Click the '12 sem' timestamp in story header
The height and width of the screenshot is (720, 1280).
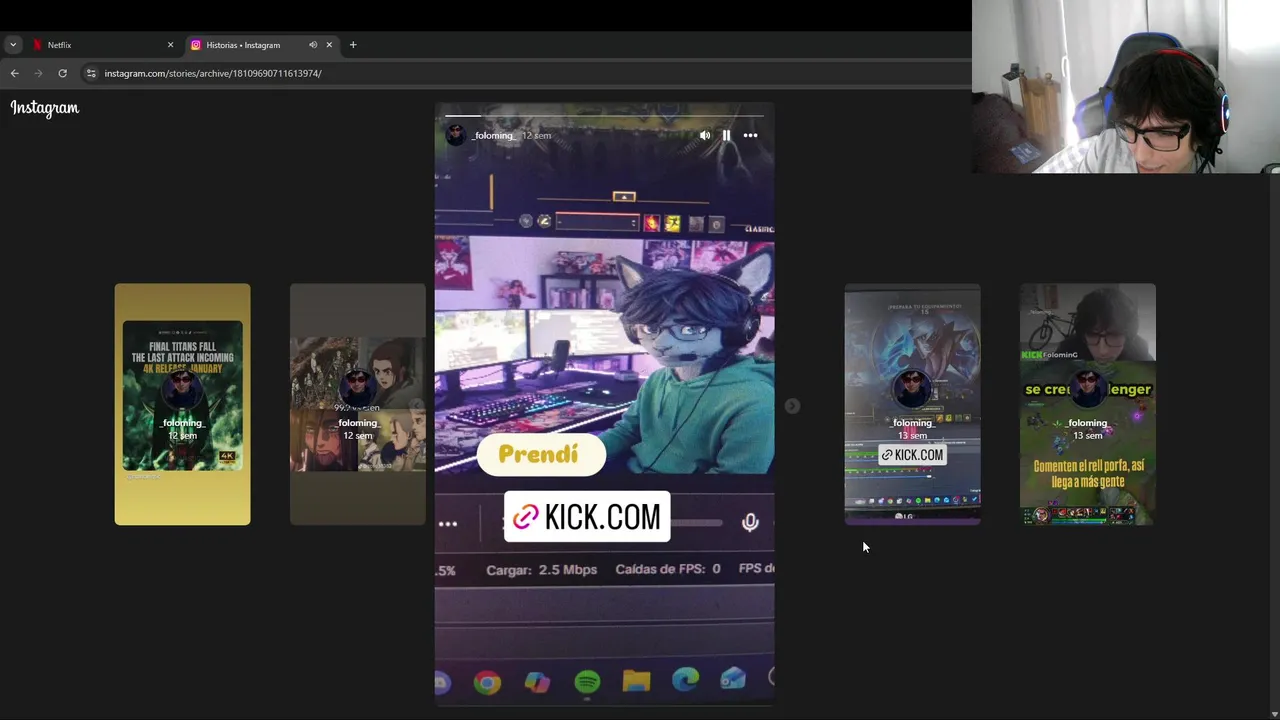coord(536,135)
